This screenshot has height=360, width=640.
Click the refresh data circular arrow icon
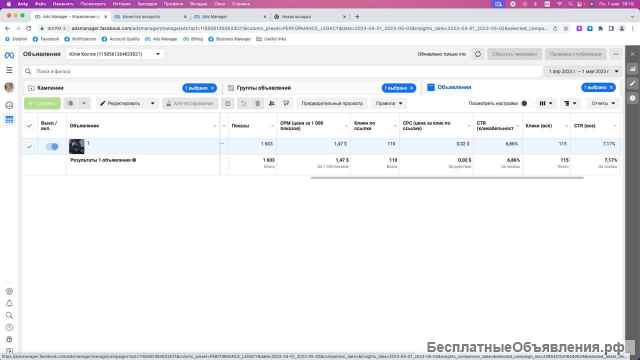click(478, 54)
